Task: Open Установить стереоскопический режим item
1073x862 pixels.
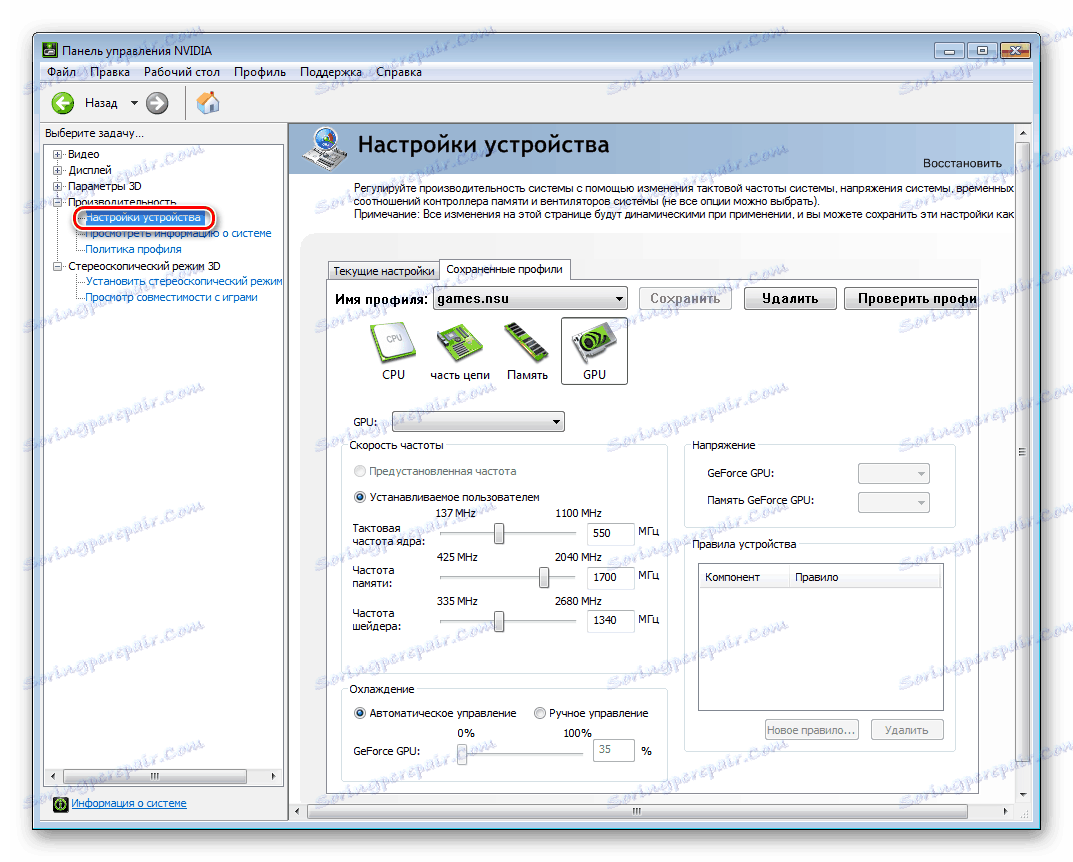Action: (183, 281)
